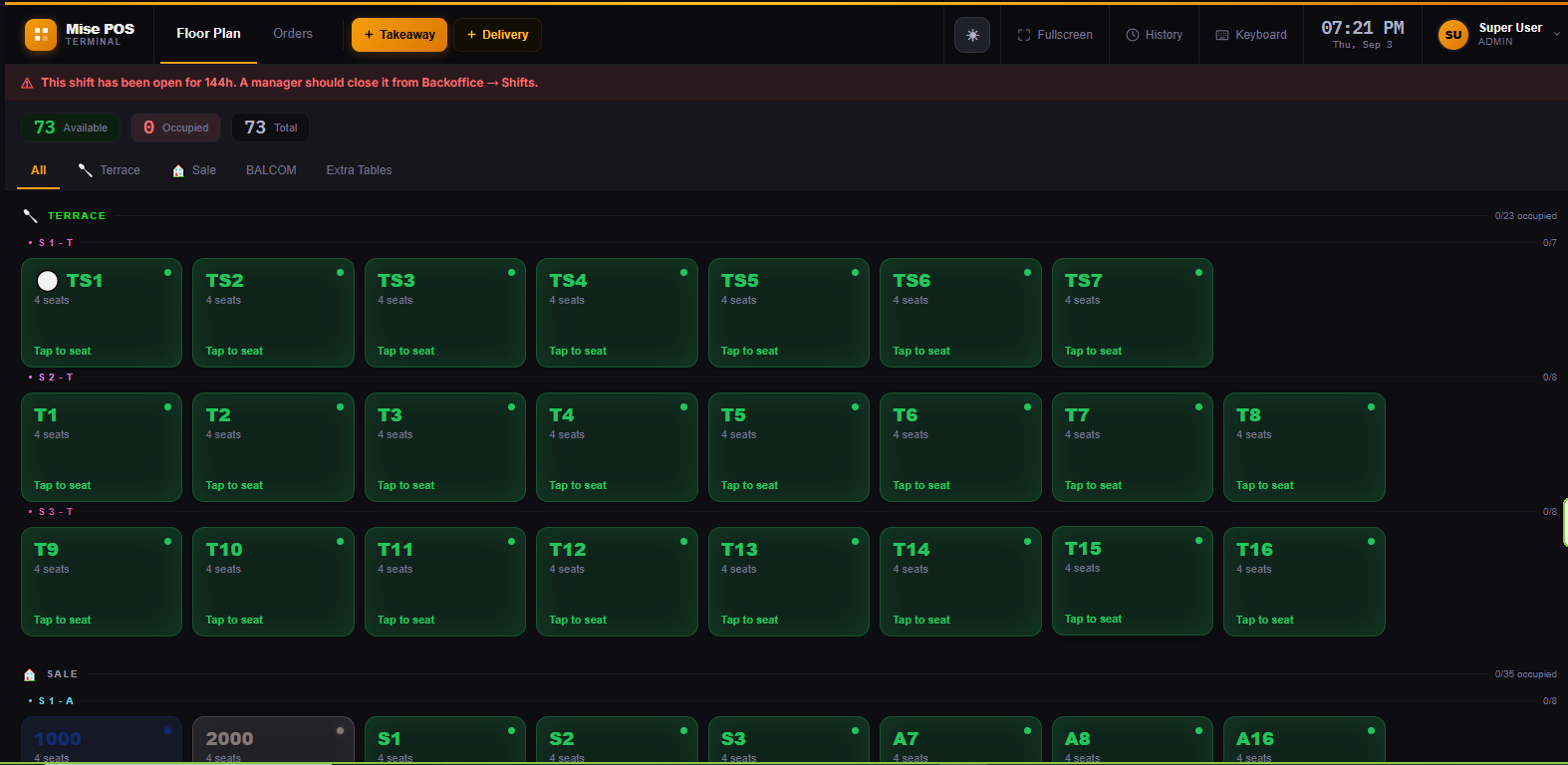Click the SU user avatar

pyautogui.click(x=1453, y=35)
